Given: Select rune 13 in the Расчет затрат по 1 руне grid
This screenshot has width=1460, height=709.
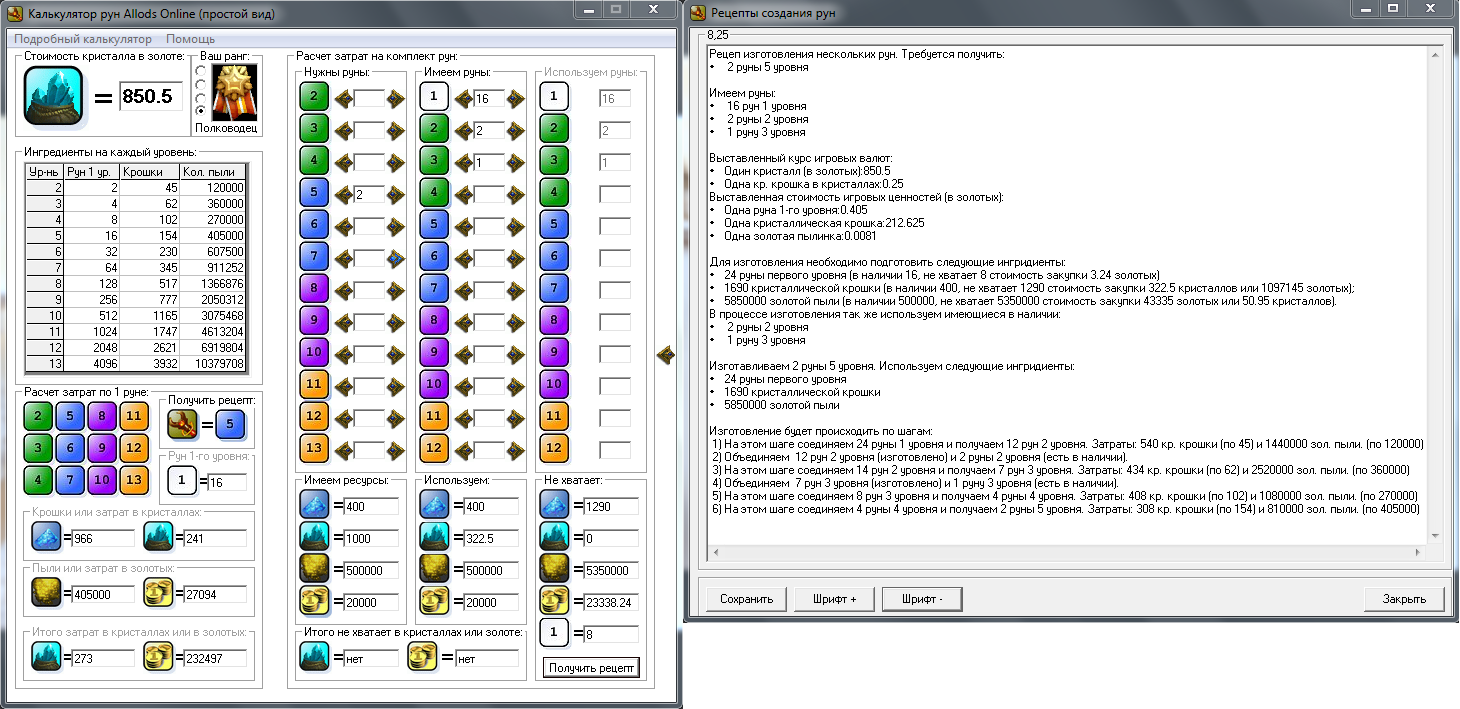Looking at the screenshot, I should point(135,479).
